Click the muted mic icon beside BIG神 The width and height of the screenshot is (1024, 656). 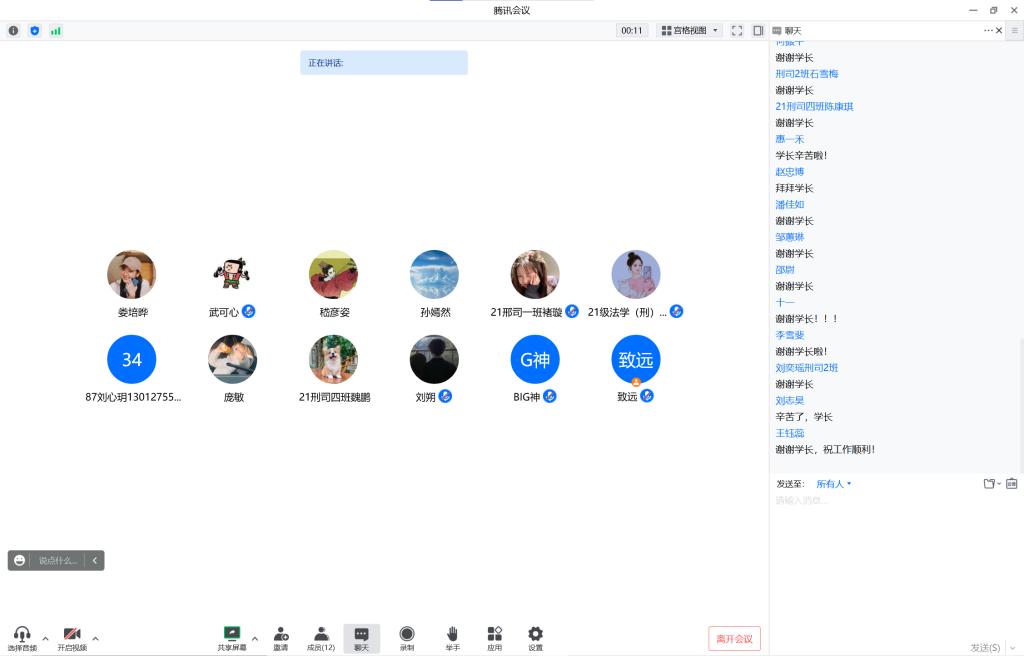[x=550, y=396]
